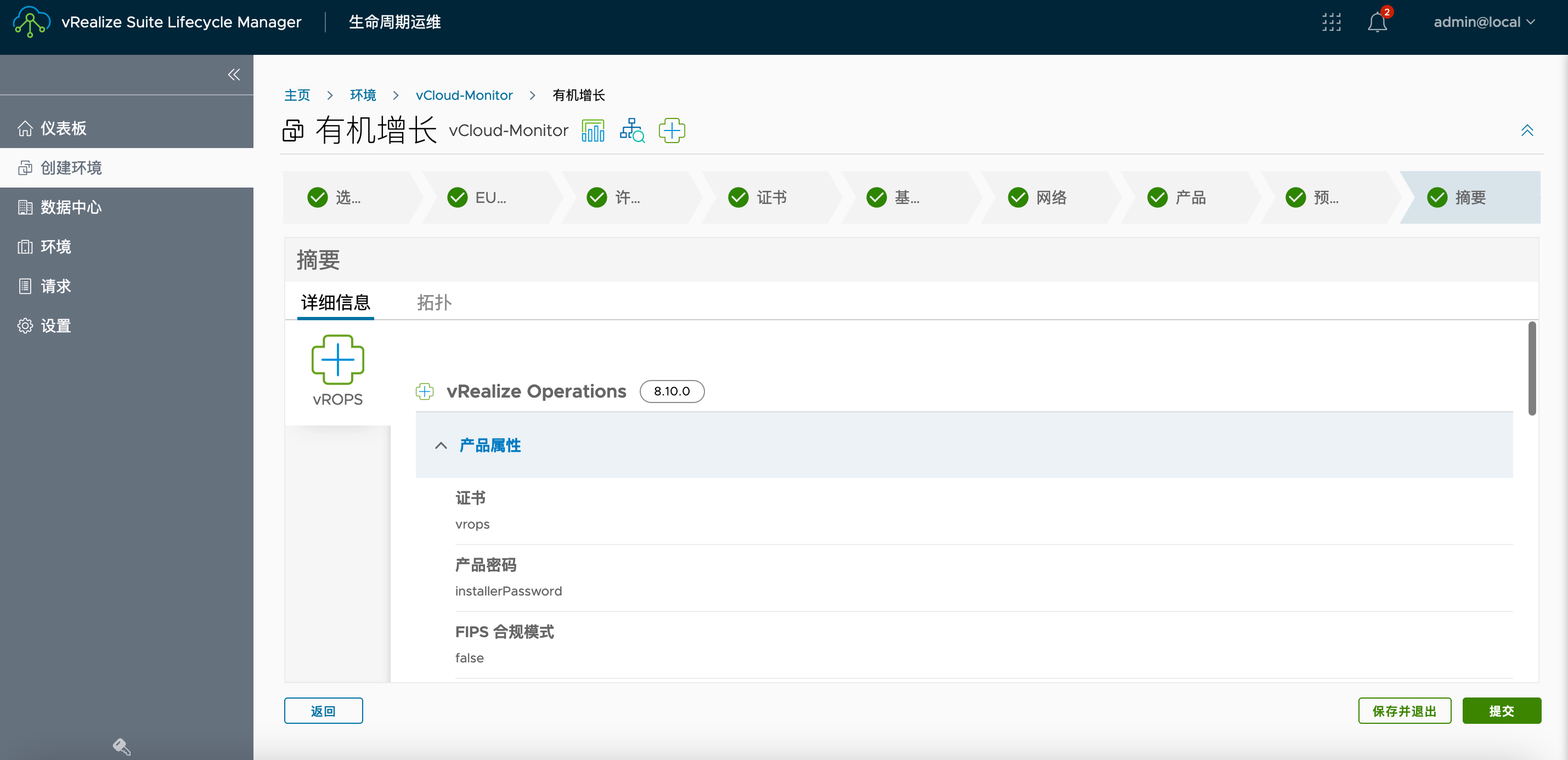The image size is (1568, 760).
Task: Select the 摘要 wizard step
Action: (1470, 197)
